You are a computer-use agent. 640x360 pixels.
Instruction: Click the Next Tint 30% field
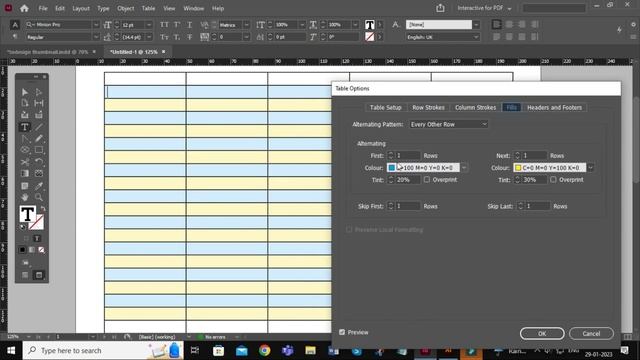click(x=534, y=180)
